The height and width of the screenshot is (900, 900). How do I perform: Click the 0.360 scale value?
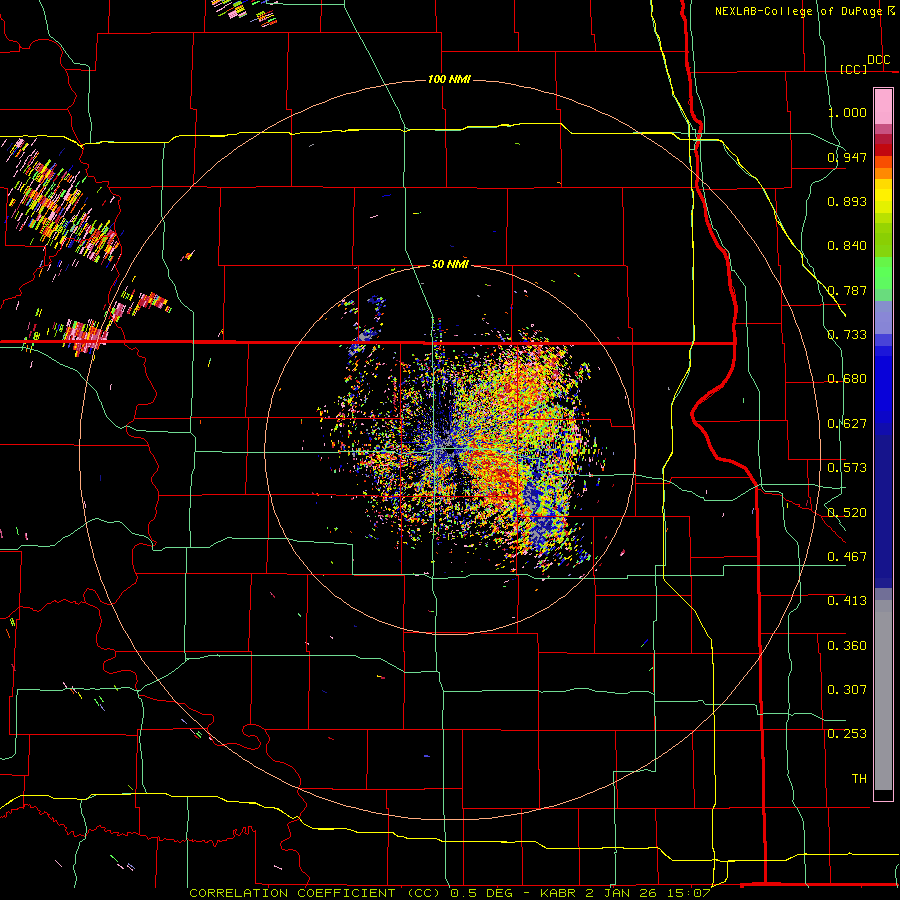pos(847,646)
